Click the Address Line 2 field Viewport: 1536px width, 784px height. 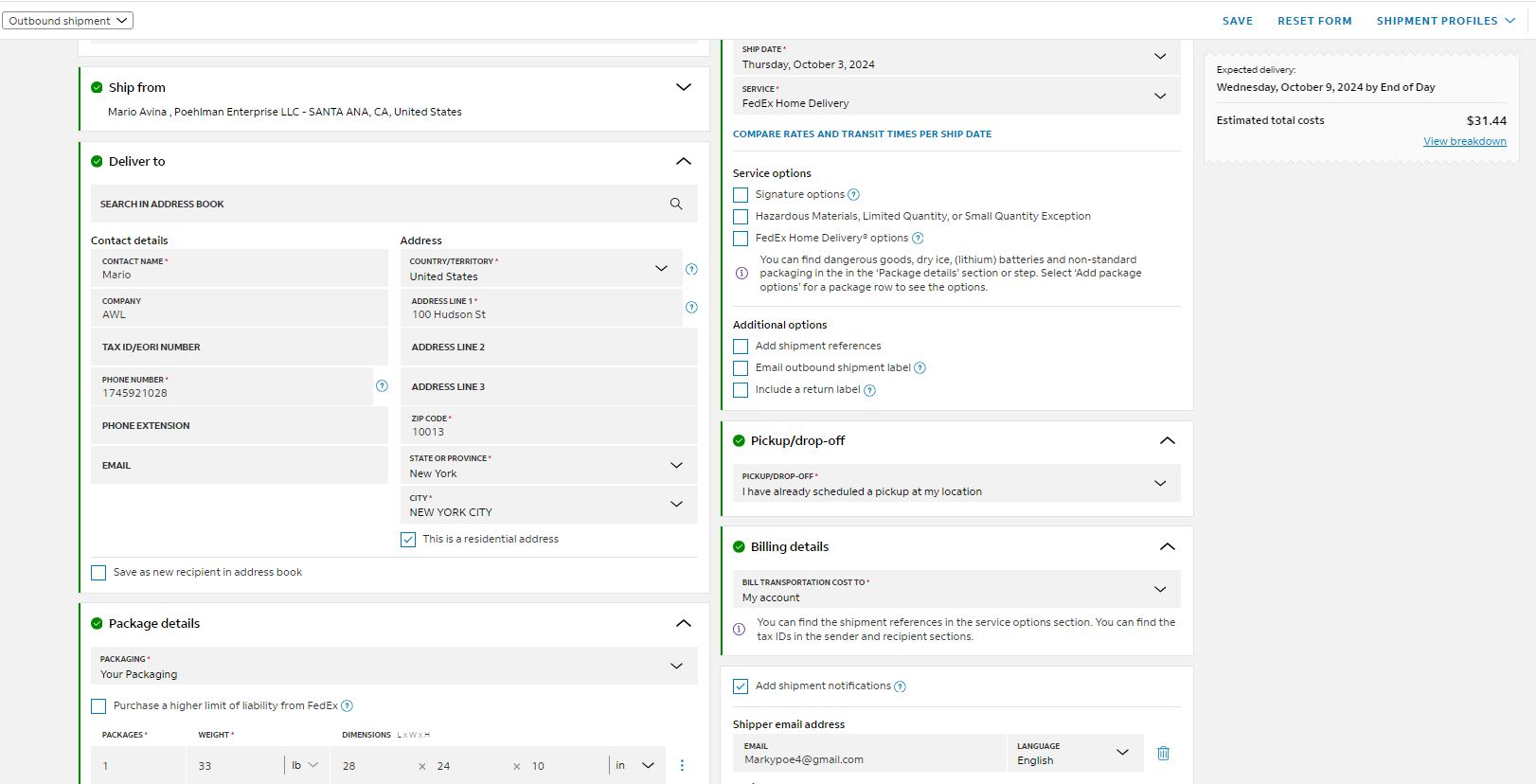click(548, 347)
